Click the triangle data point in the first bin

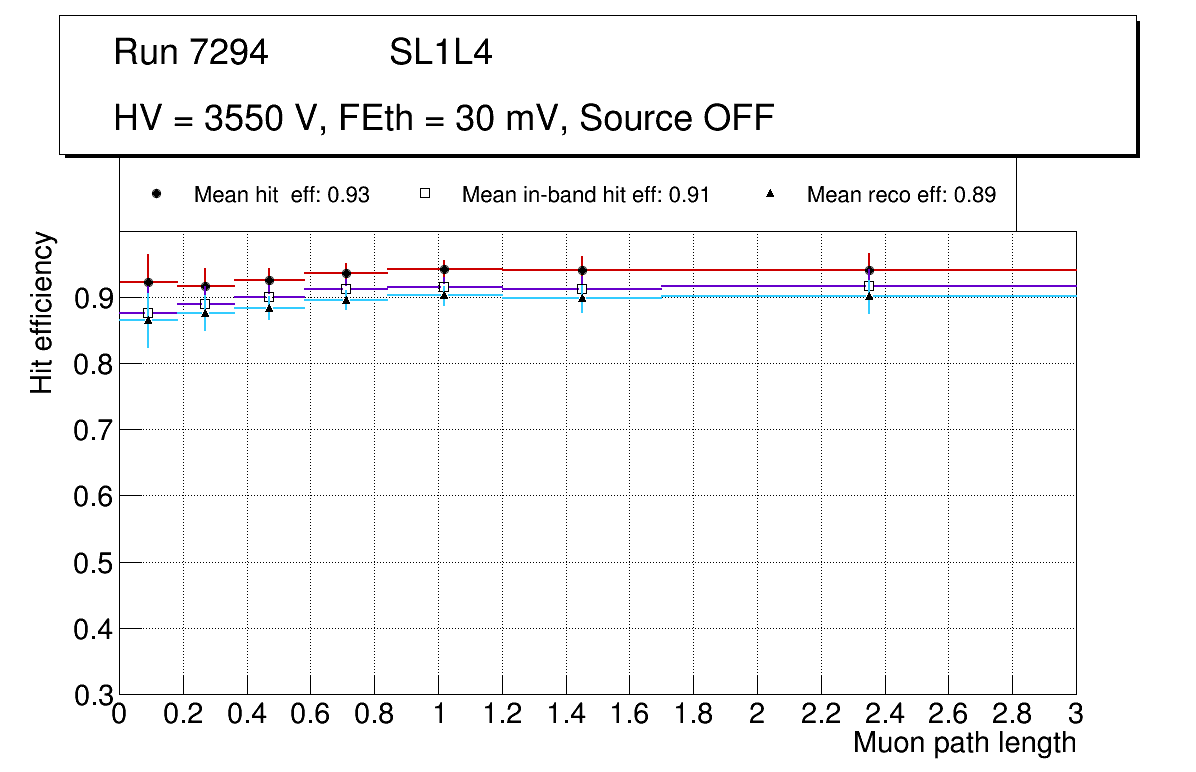(x=148, y=320)
